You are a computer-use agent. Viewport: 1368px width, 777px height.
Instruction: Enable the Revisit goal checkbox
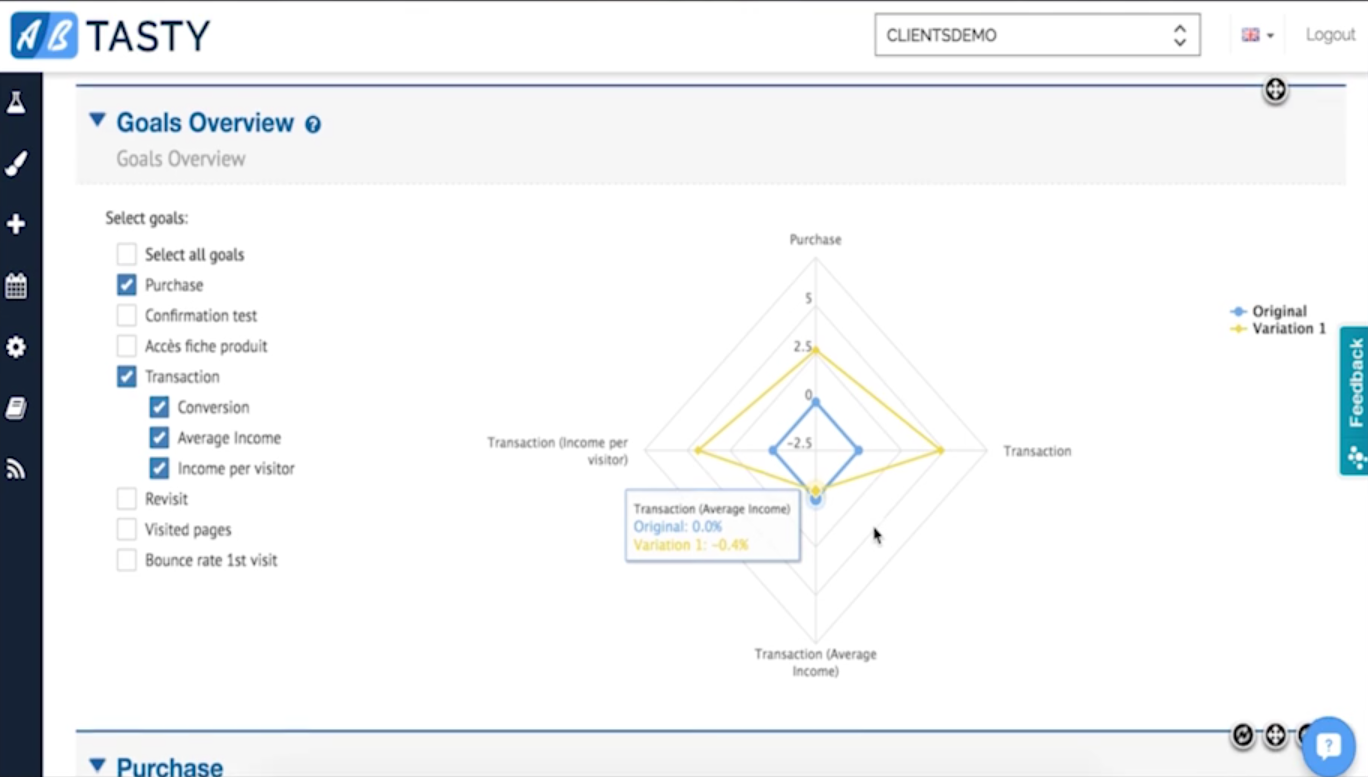pyautogui.click(x=127, y=499)
